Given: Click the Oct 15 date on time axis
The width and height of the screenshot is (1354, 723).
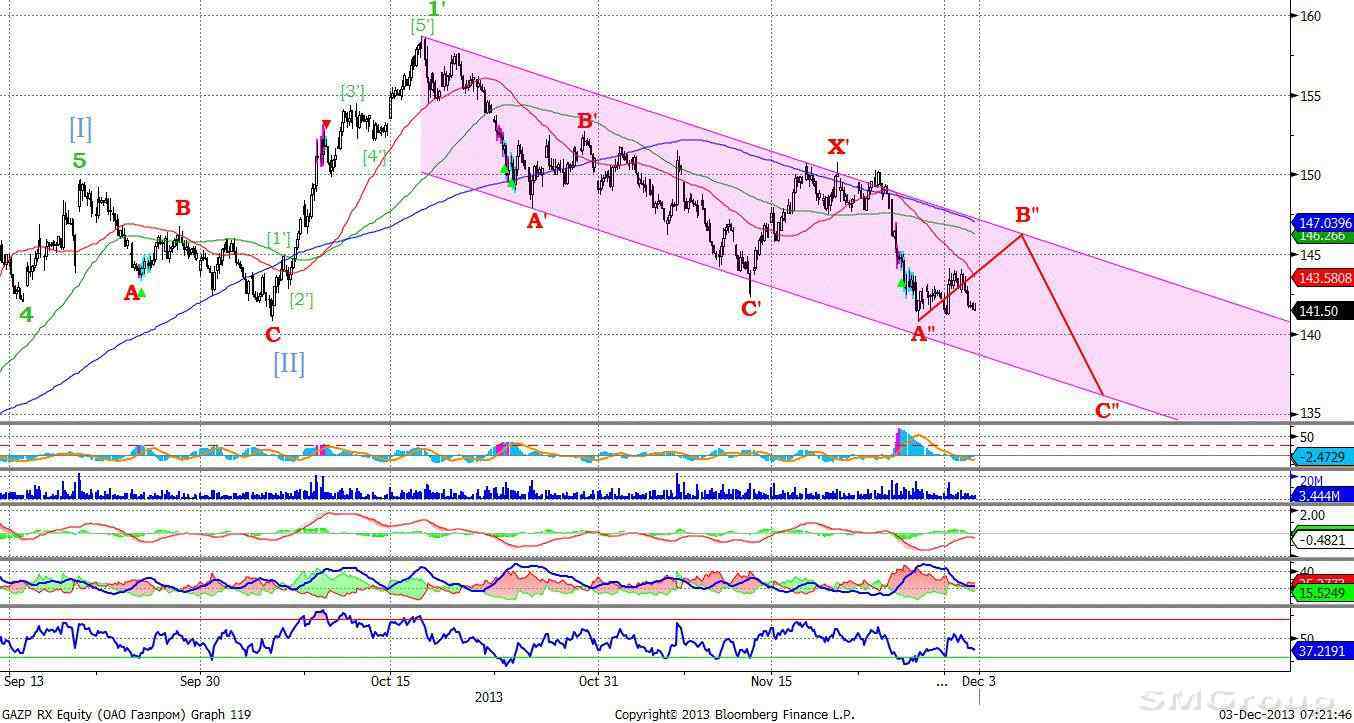Looking at the screenshot, I should click(x=390, y=682).
